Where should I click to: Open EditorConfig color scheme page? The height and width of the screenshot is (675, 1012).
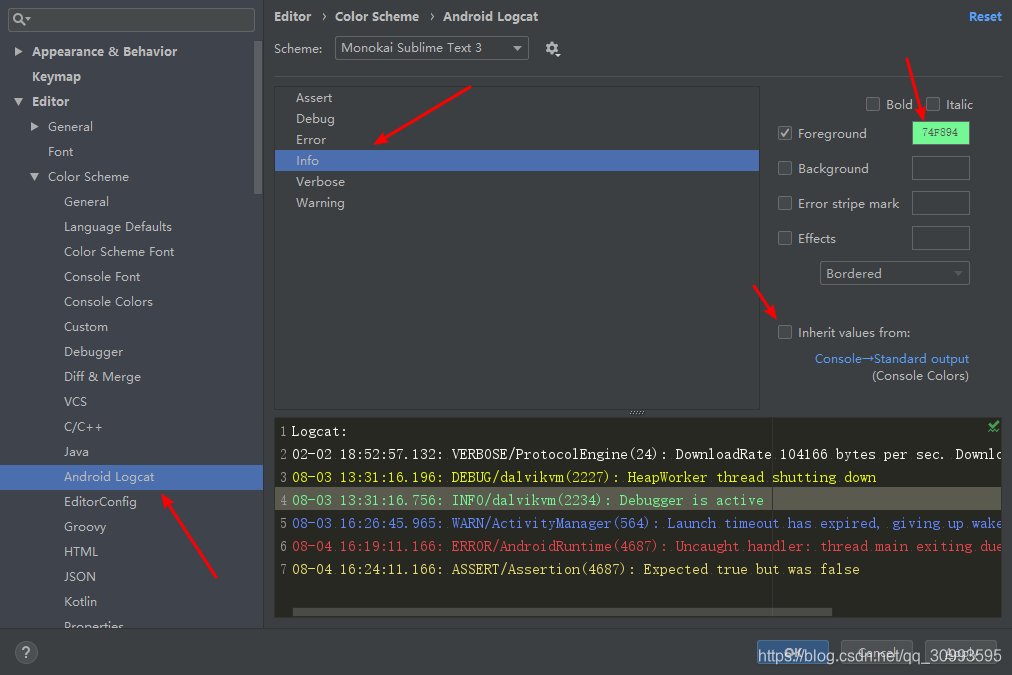click(100, 501)
